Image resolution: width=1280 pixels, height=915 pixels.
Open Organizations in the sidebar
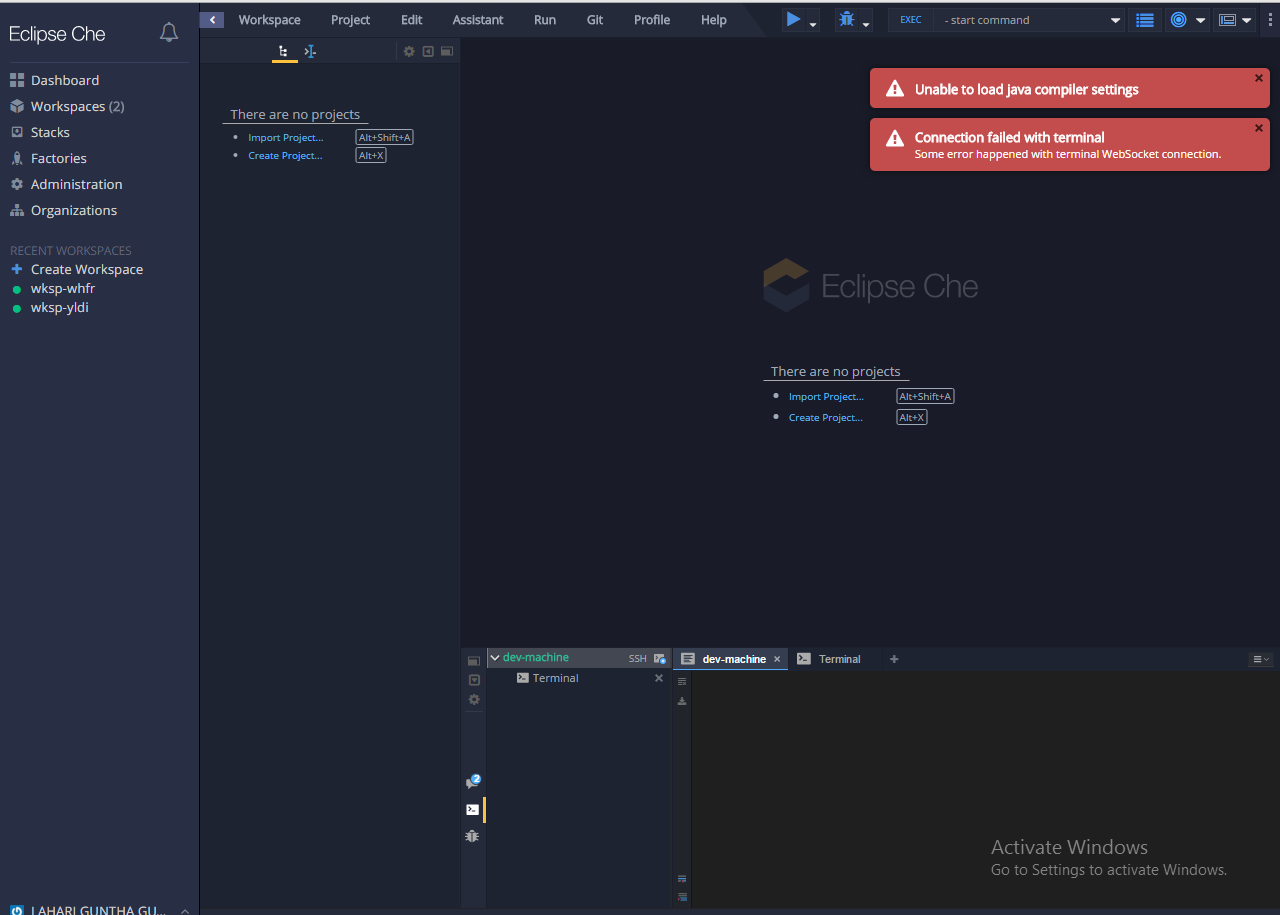[74, 210]
